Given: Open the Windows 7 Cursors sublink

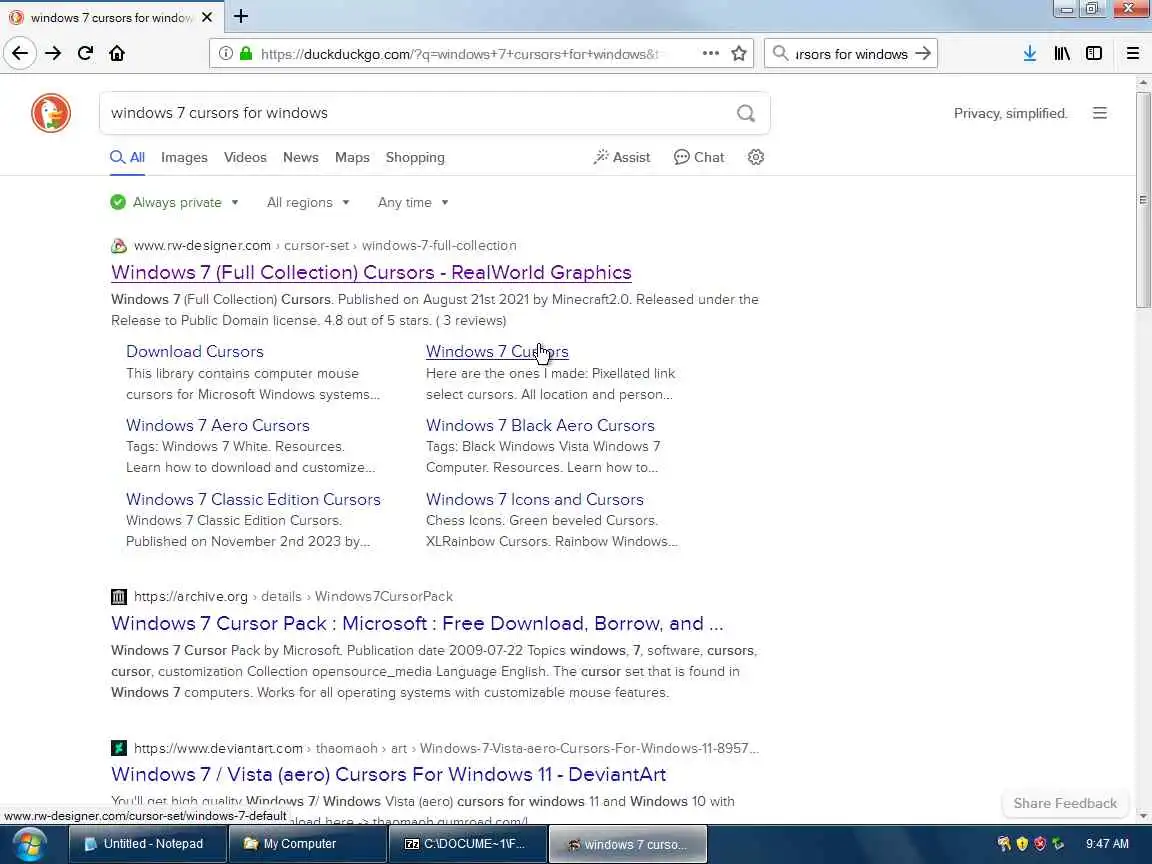Looking at the screenshot, I should click(497, 351).
